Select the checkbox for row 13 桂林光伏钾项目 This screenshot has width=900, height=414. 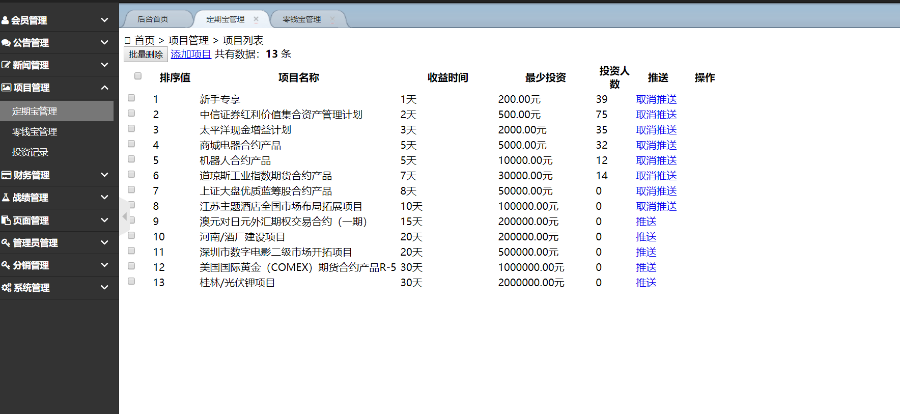(x=132, y=283)
